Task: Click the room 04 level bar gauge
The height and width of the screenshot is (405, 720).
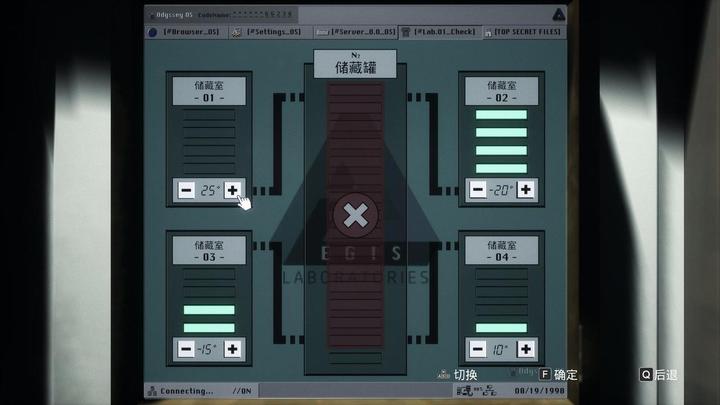Action: [x=501, y=301]
